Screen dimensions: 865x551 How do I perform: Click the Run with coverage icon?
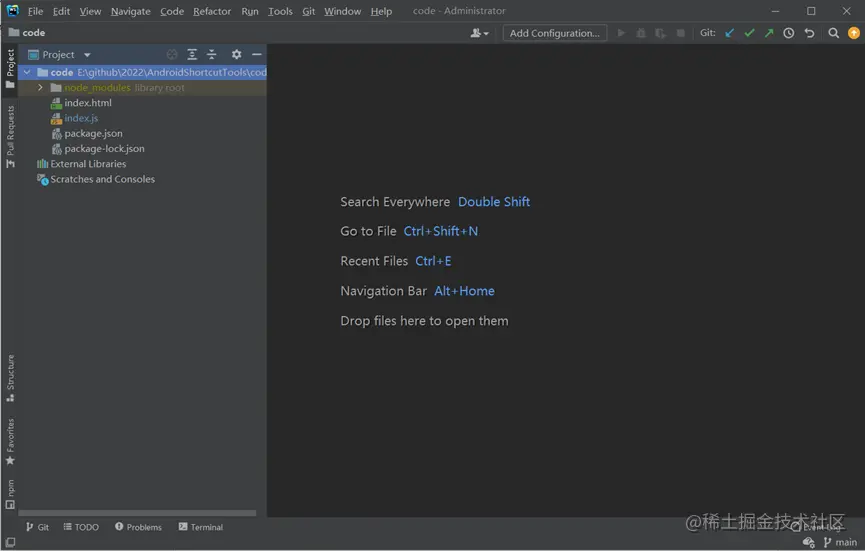(x=660, y=33)
